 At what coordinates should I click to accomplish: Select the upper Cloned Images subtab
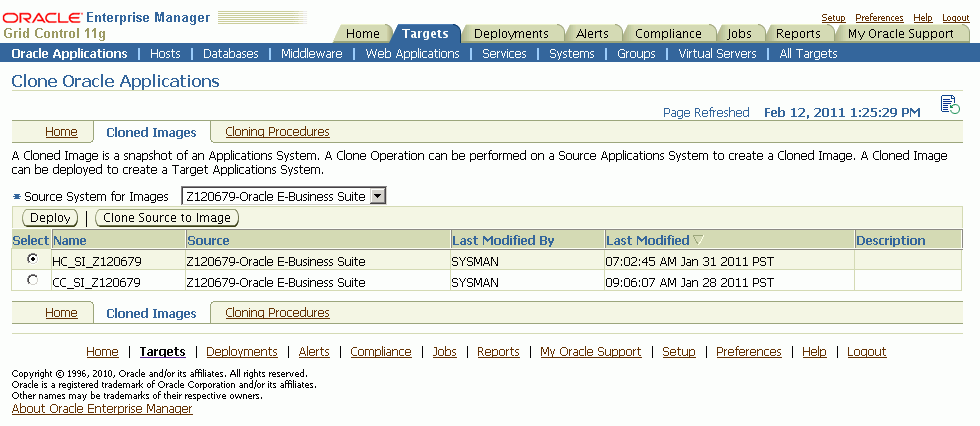point(151,132)
